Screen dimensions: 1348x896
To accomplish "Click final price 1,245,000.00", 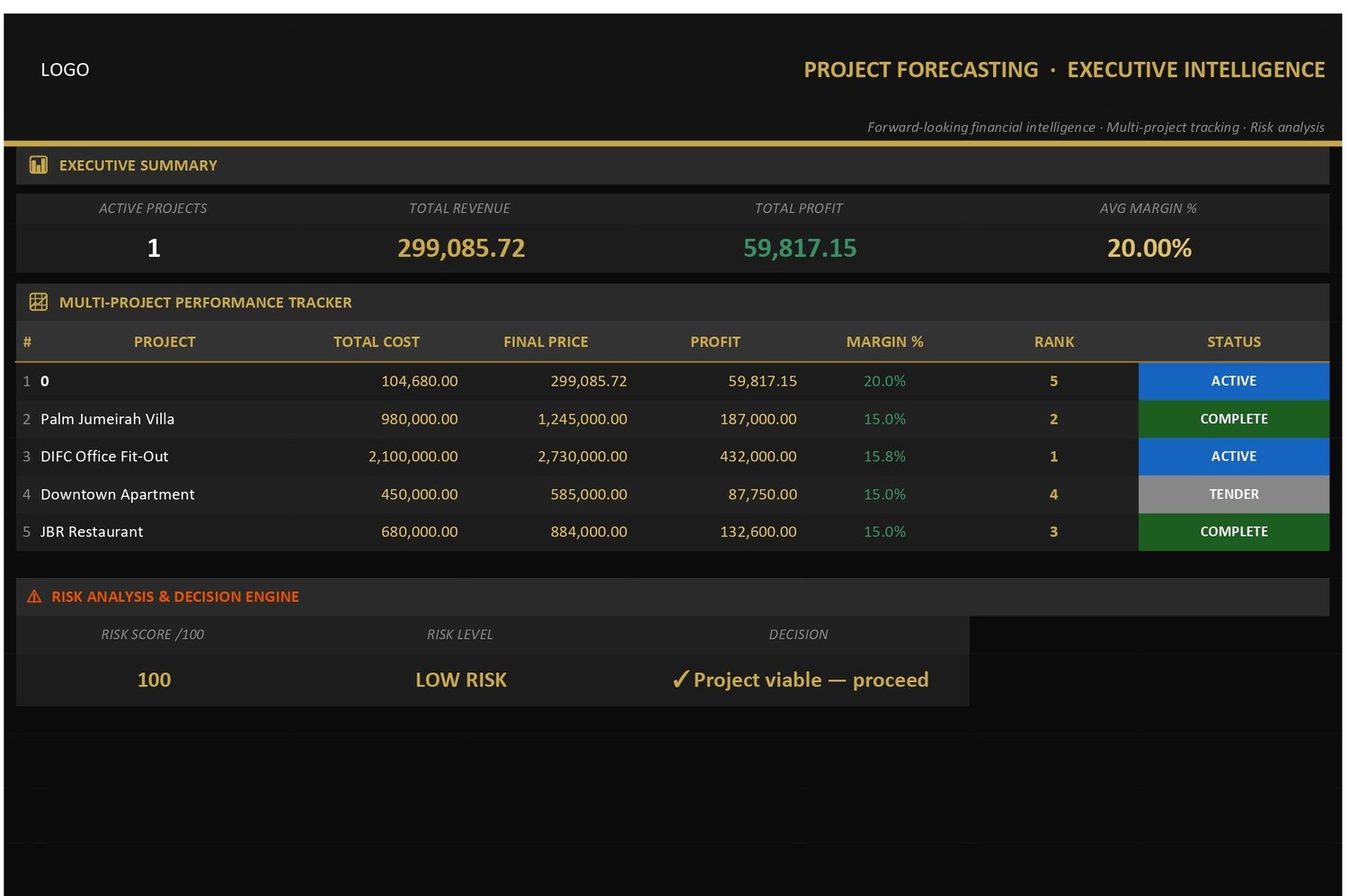I will pos(582,419).
